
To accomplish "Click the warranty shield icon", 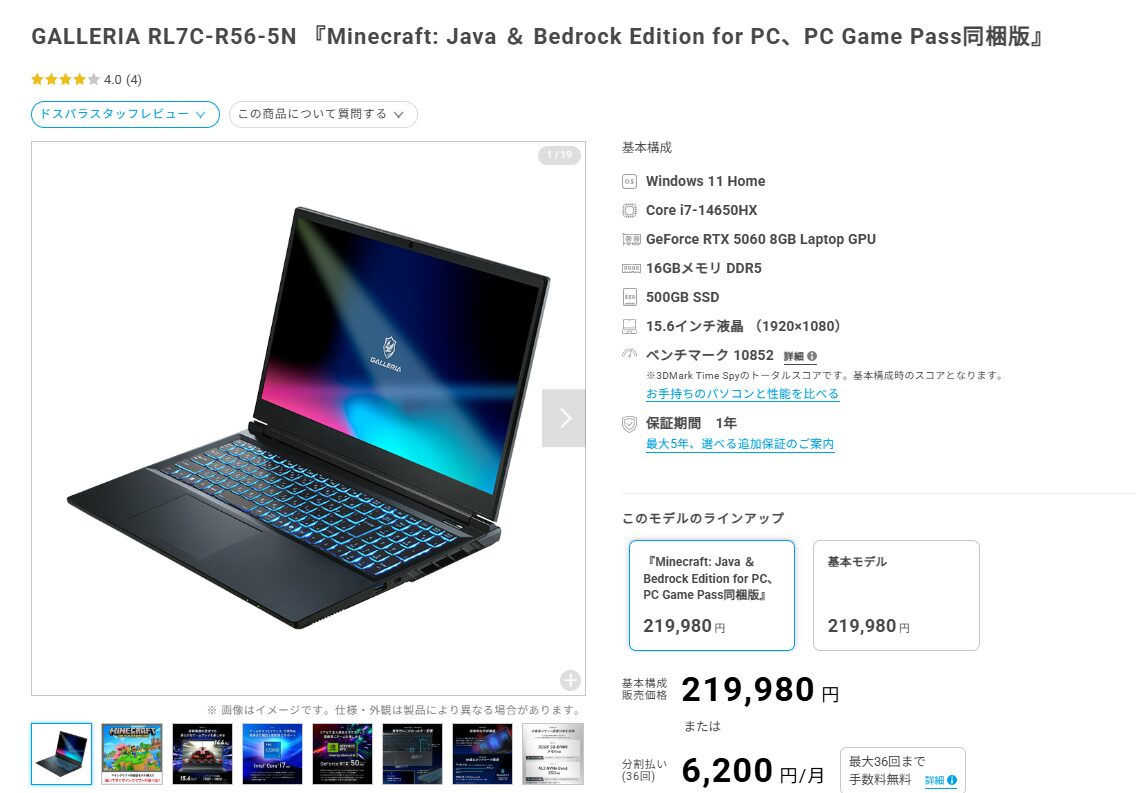I will pyautogui.click(x=630, y=424).
